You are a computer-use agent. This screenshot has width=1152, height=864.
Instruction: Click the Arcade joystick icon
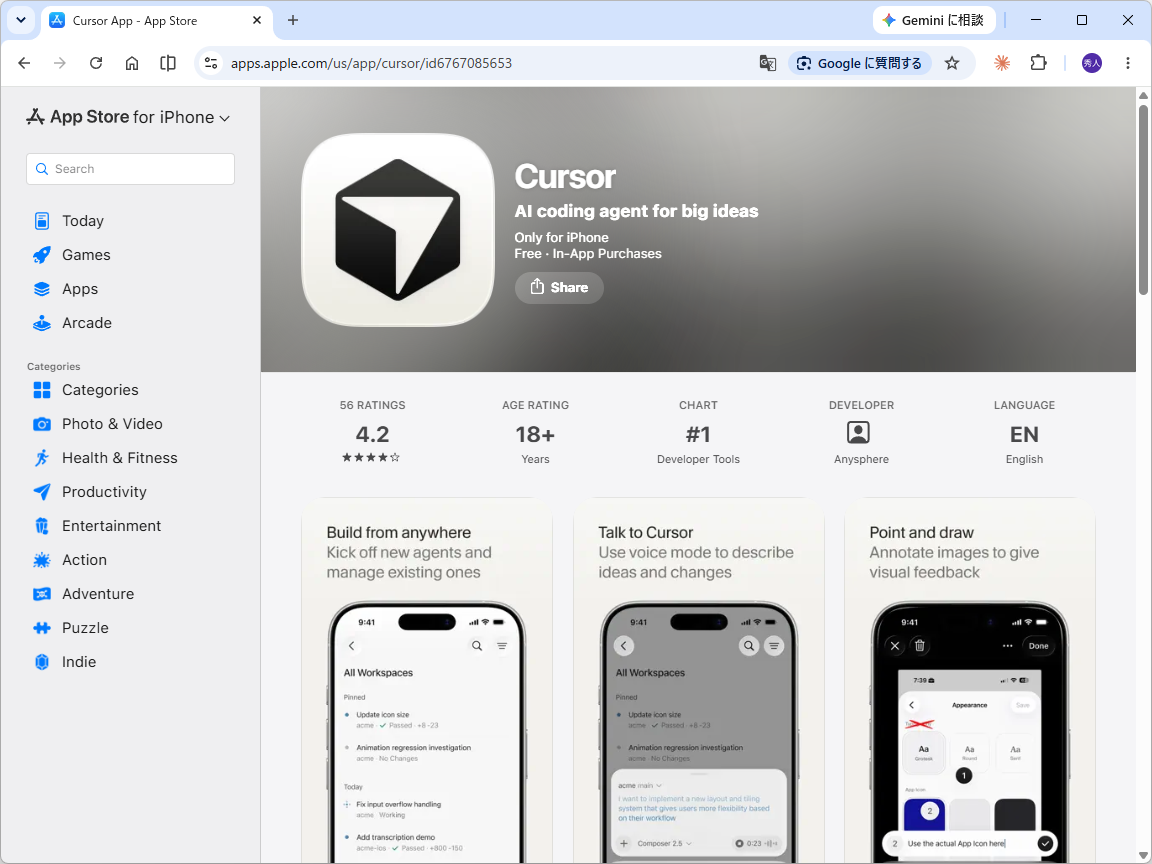[42, 323]
